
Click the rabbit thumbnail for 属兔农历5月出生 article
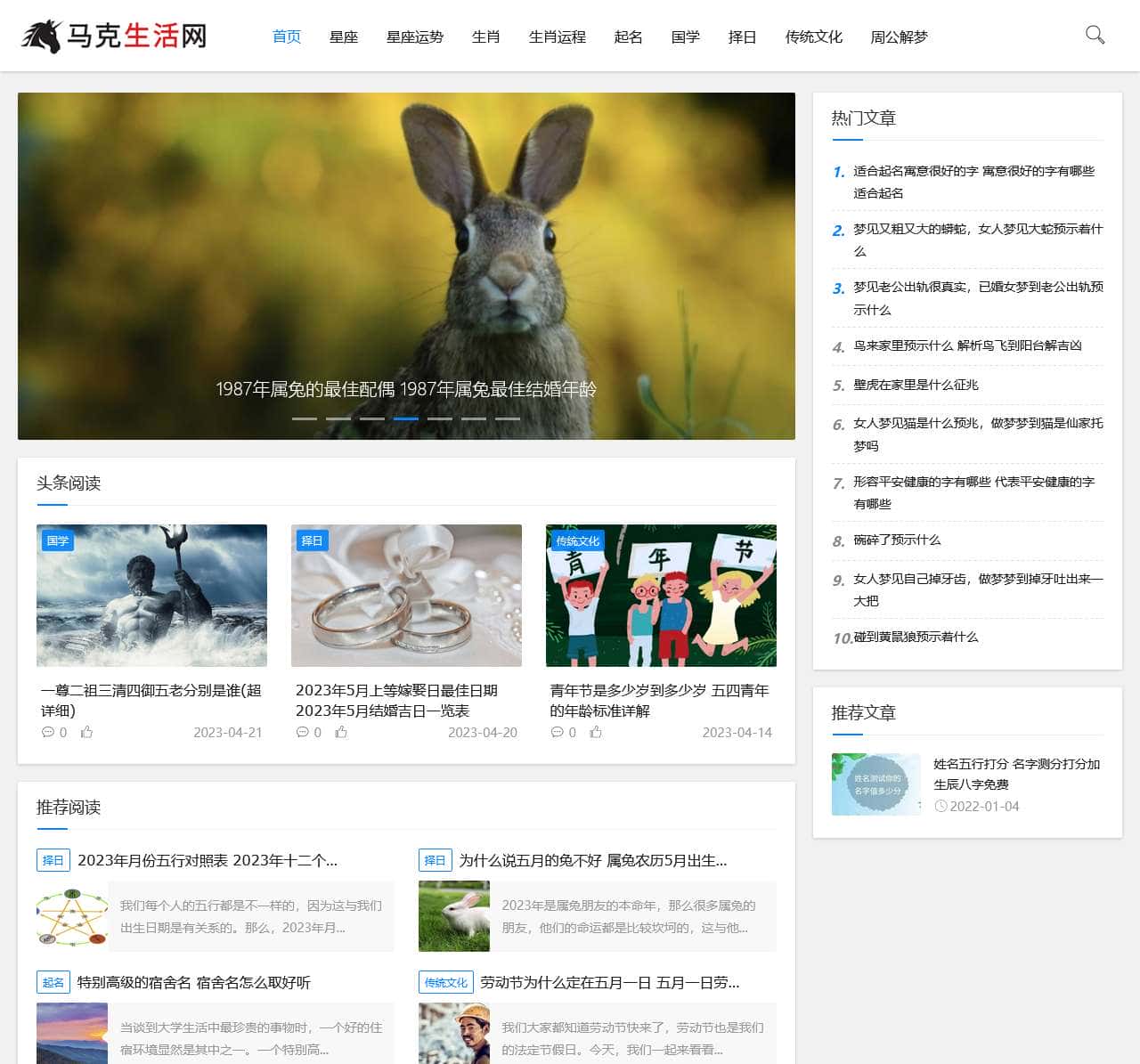click(x=453, y=915)
